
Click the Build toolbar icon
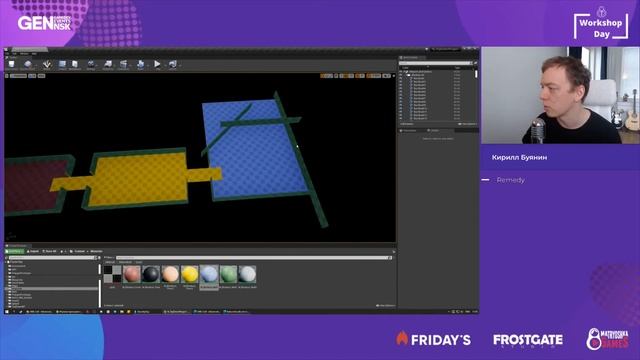pos(140,64)
